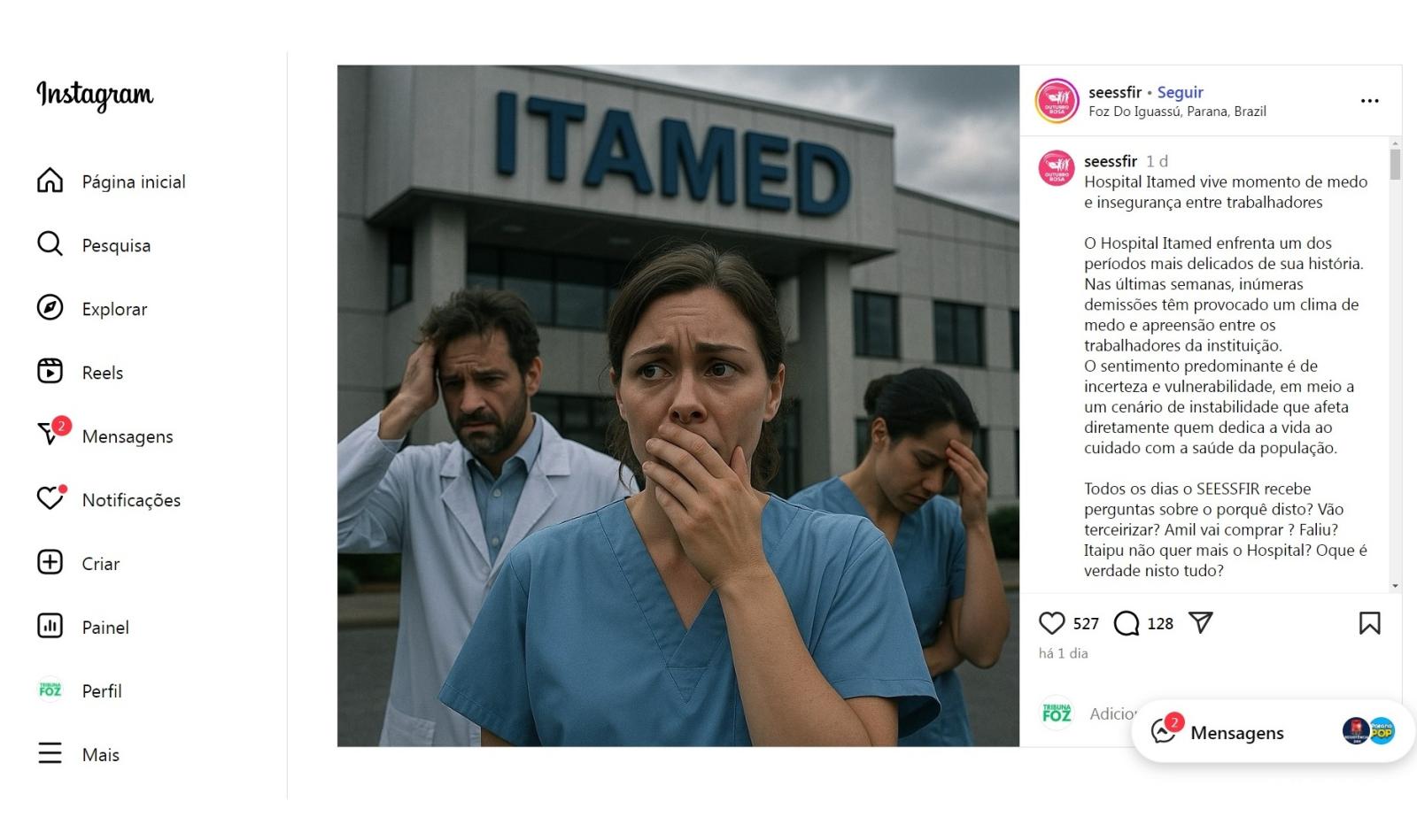
Task: Like the post with the heart icon
Action: (x=1051, y=623)
